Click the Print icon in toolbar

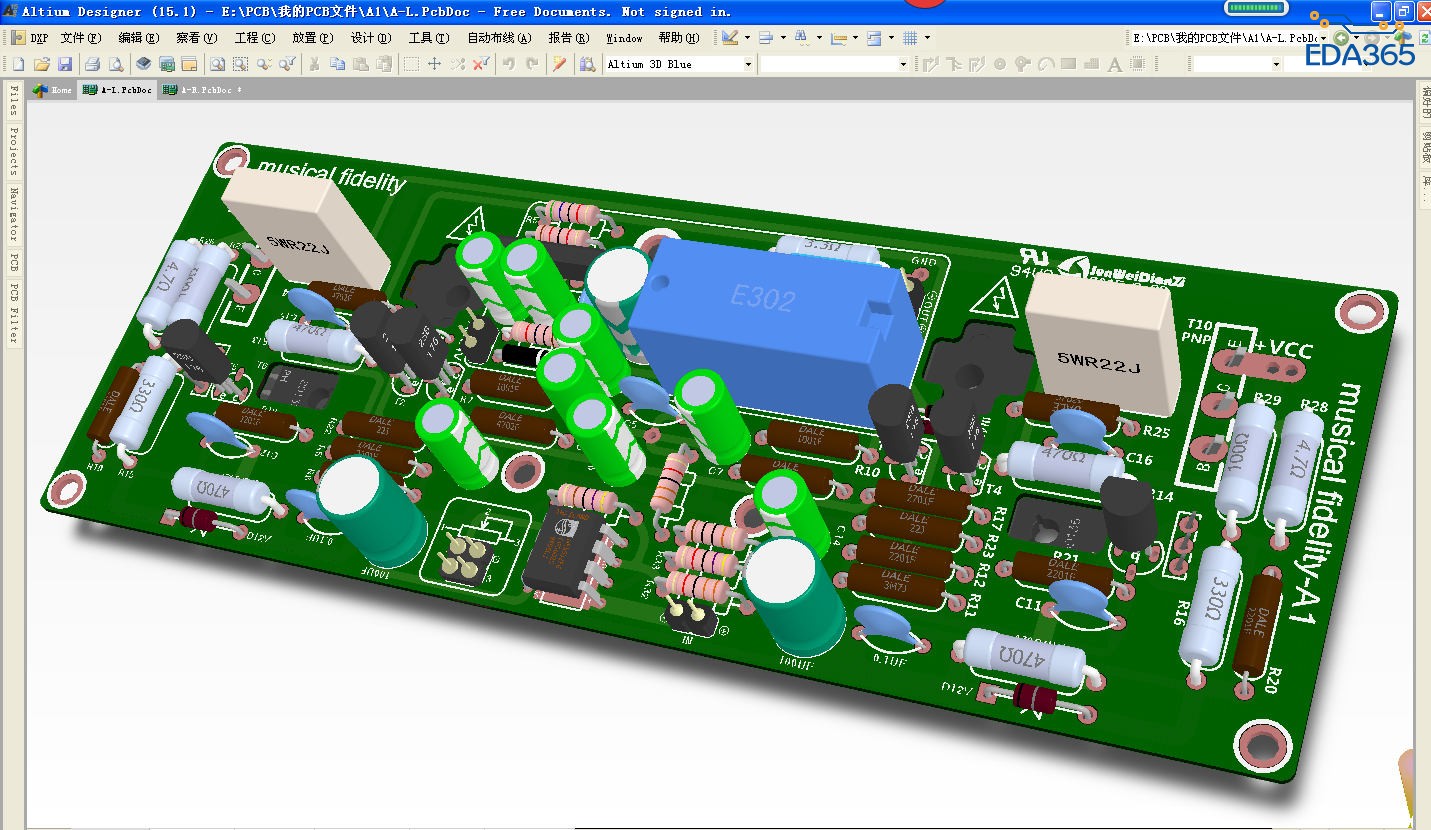(92, 64)
